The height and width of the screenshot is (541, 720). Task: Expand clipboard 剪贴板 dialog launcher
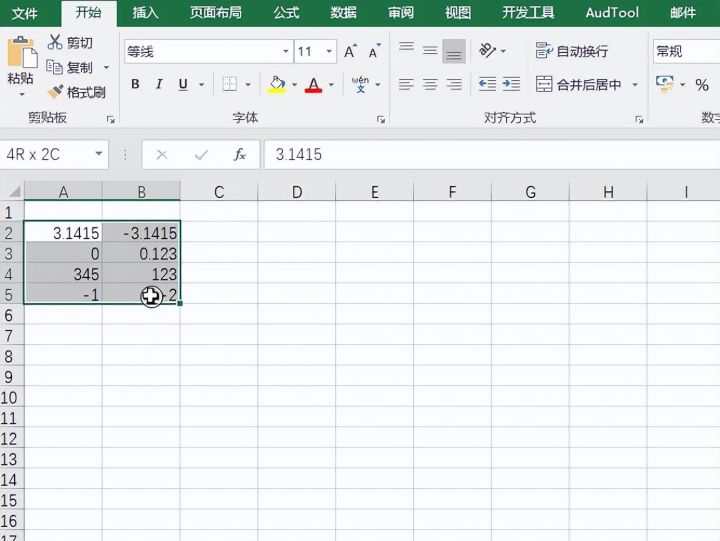coord(111,119)
